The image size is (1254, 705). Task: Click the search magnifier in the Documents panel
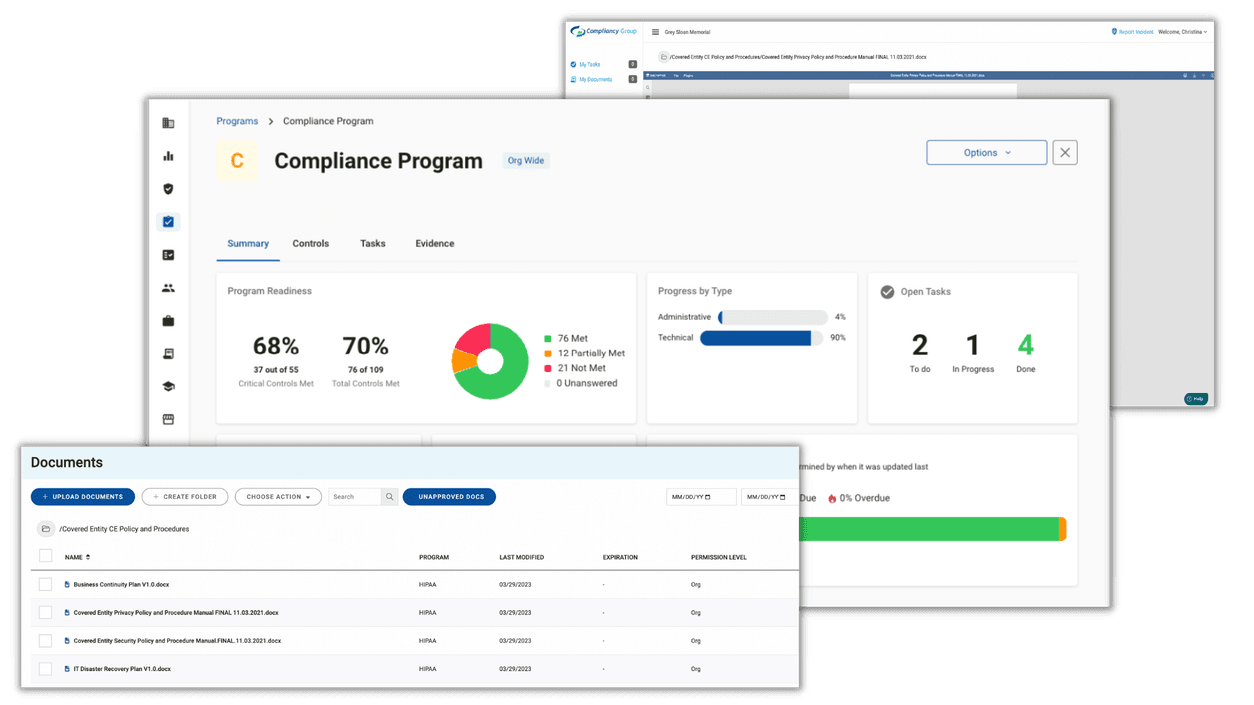pos(390,496)
